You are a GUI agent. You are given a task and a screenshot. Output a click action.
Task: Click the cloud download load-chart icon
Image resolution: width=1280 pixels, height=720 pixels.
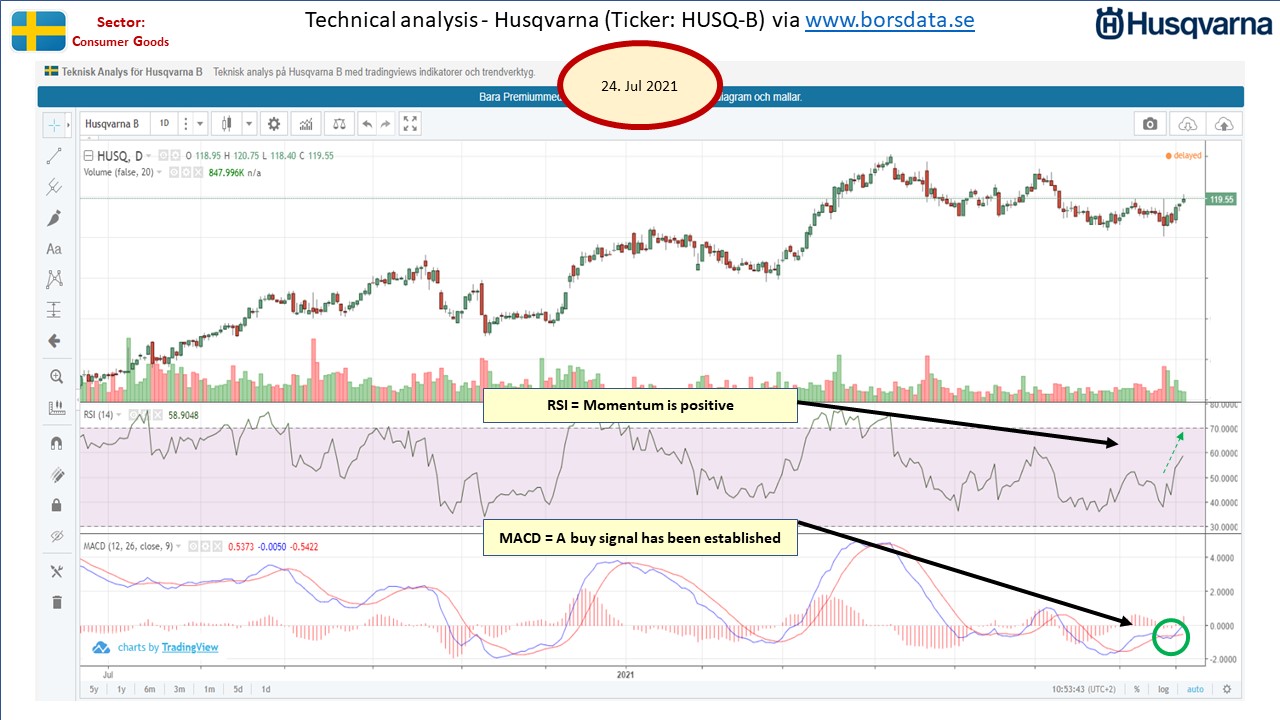click(x=1188, y=124)
